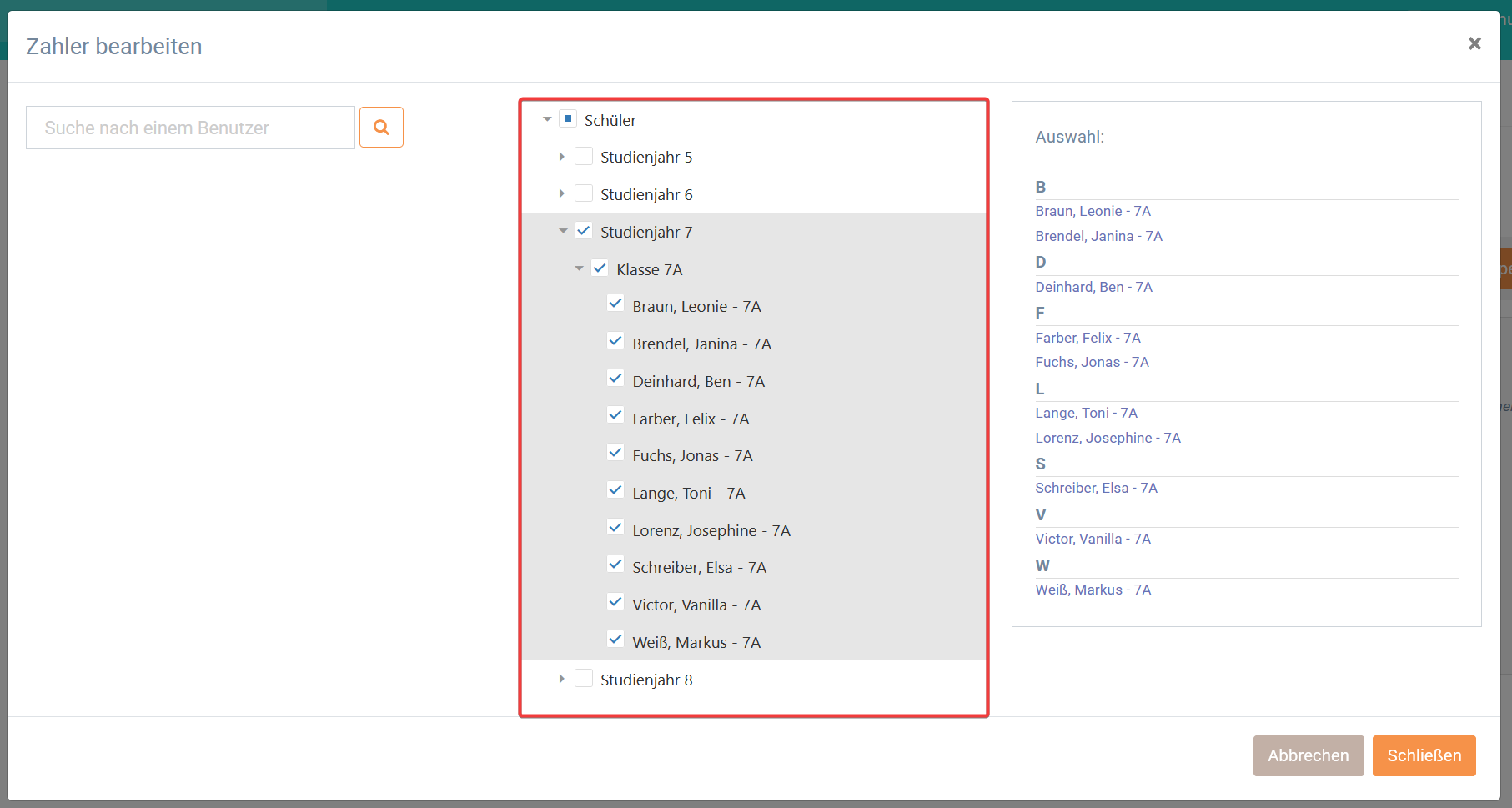
Task: Toggle the Schüler root checkbox
Action: (567, 118)
